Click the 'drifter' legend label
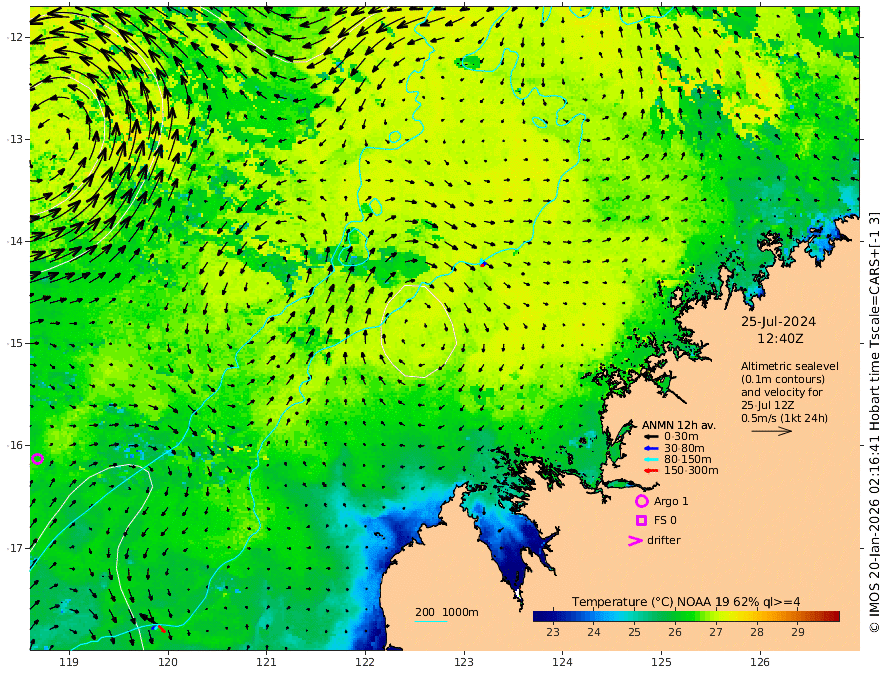Image resolution: width=880 pixels, height=680 pixels. [x=664, y=540]
